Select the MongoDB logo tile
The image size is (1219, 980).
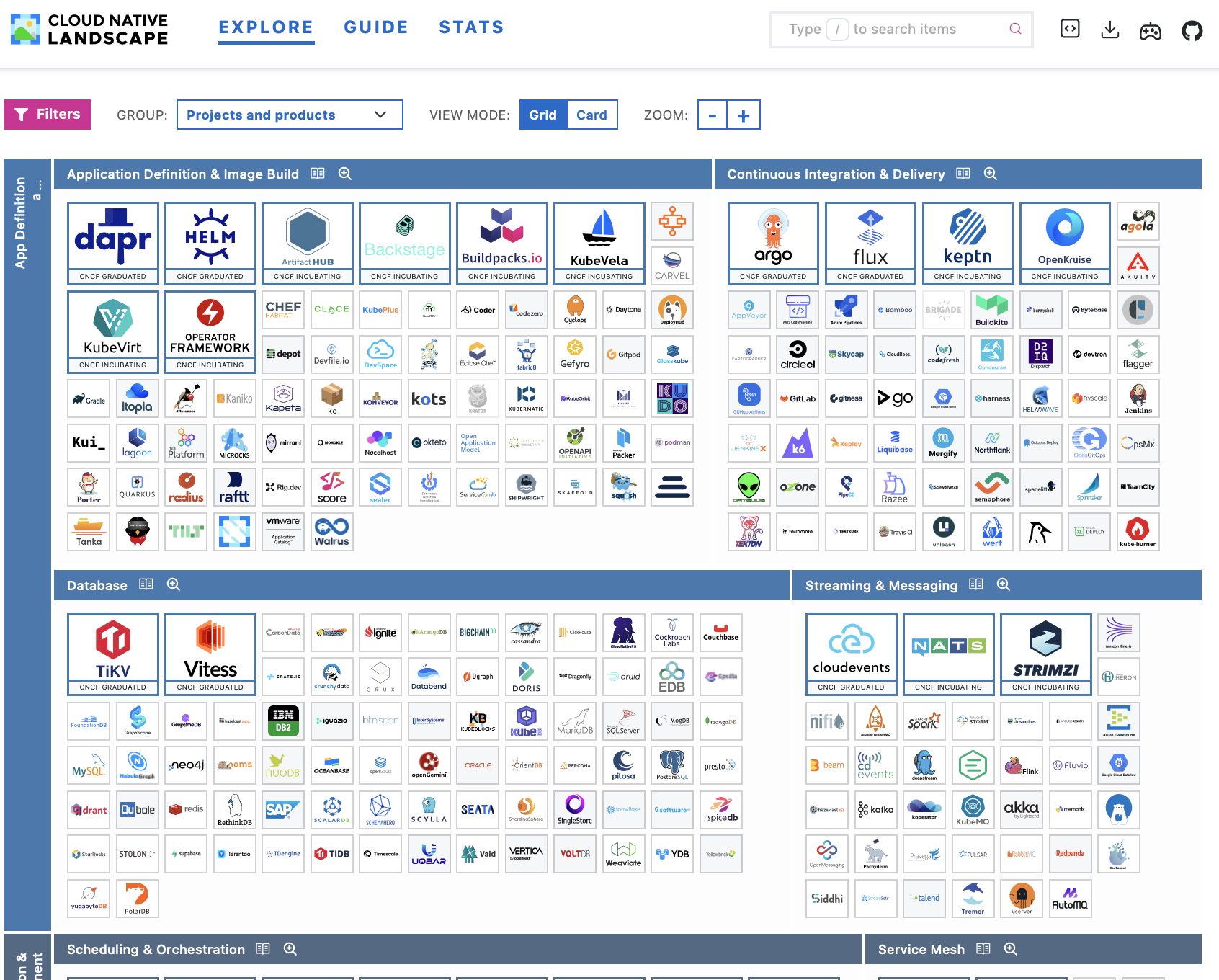[720, 721]
